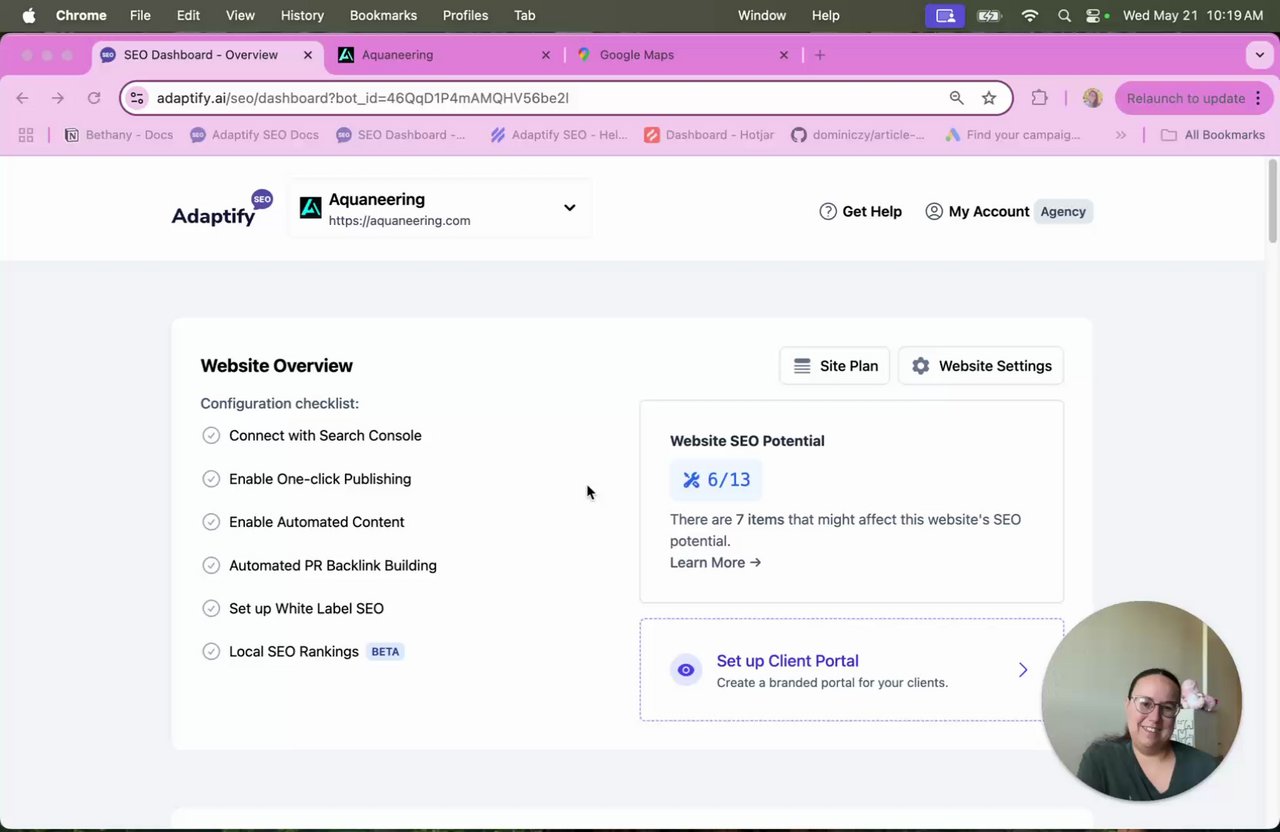1280x832 pixels.
Task: Open the tab search chevron in Chrome
Action: [x=1259, y=55]
